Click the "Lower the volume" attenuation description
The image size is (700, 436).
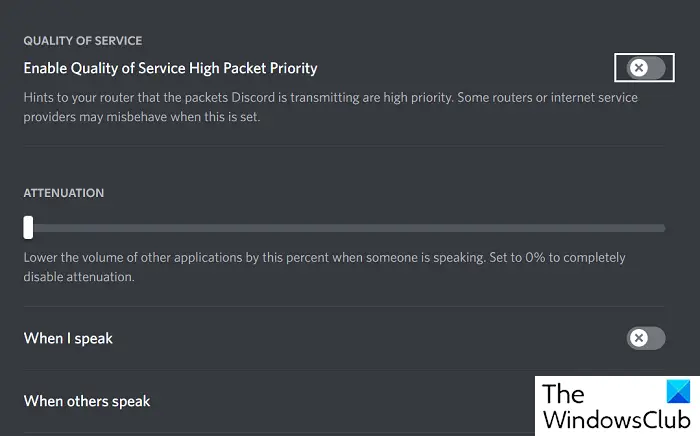pos(325,267)
